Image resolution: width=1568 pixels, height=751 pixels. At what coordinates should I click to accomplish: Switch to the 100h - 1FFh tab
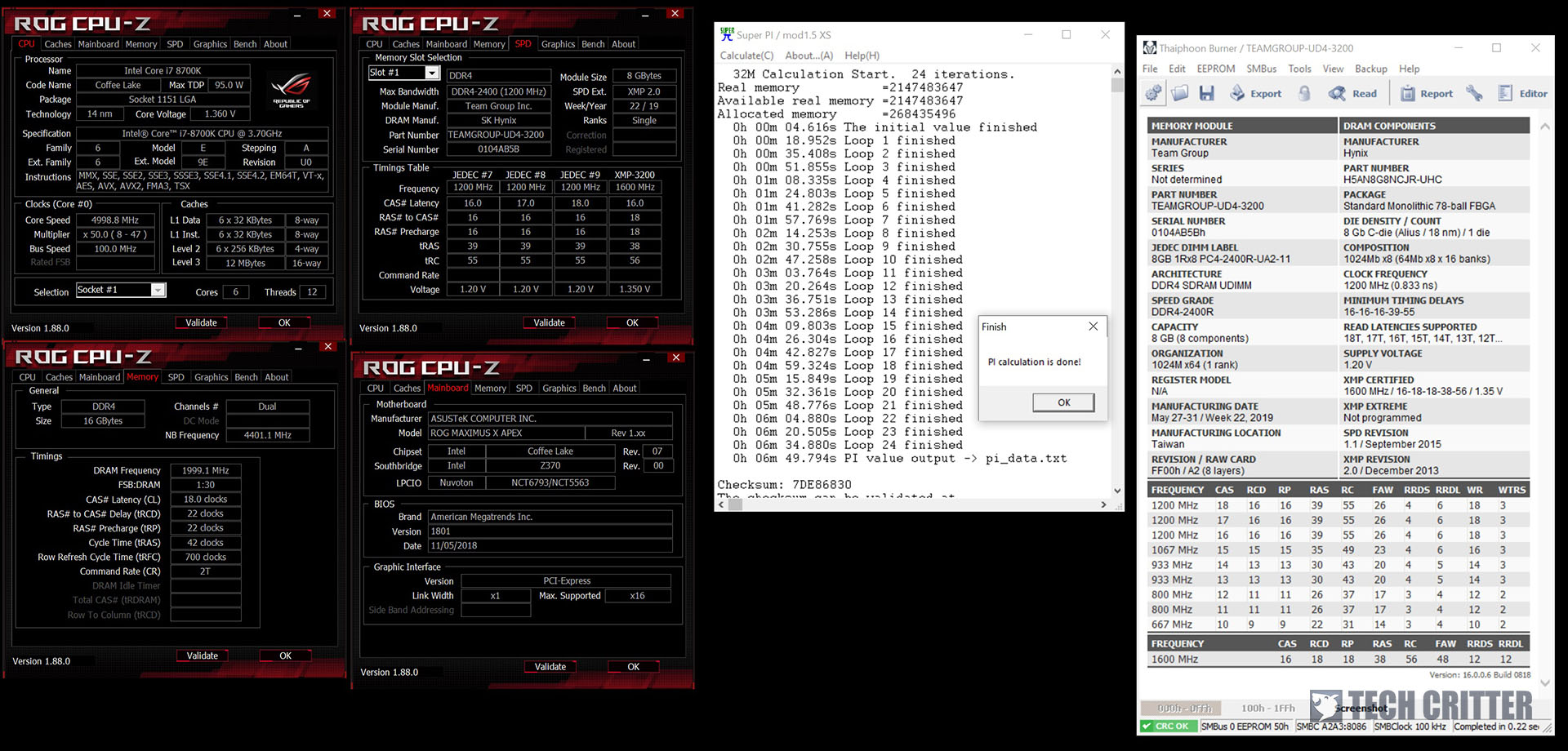[1267, 708]
